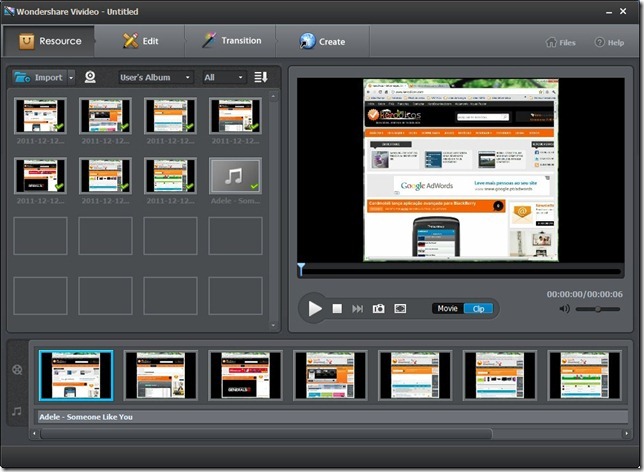Go to the Create tab
The image size is (644, 472).
click(x=322, y=41)
